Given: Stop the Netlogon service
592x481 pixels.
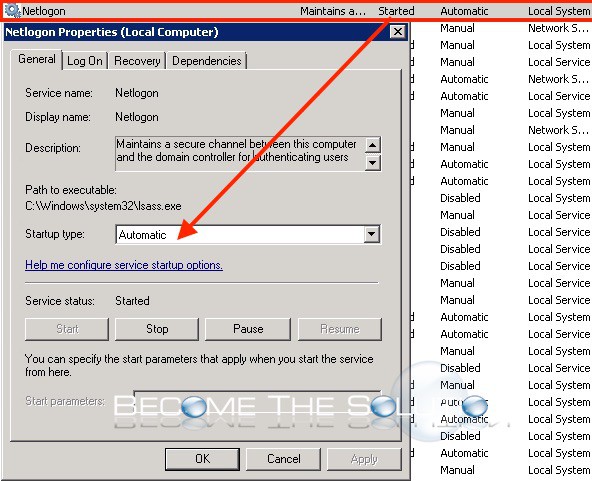Looking at the screenshot, I should tap(157, 329).
